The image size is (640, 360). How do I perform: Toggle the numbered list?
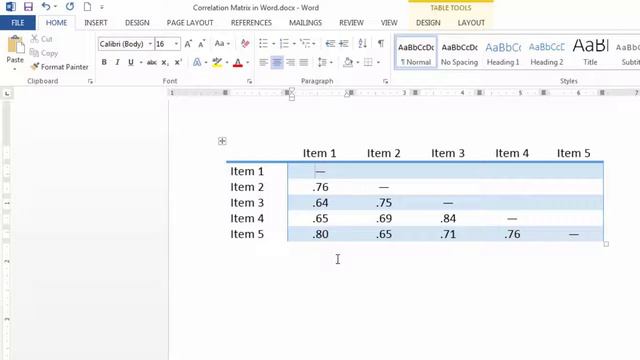click(284, 43)
